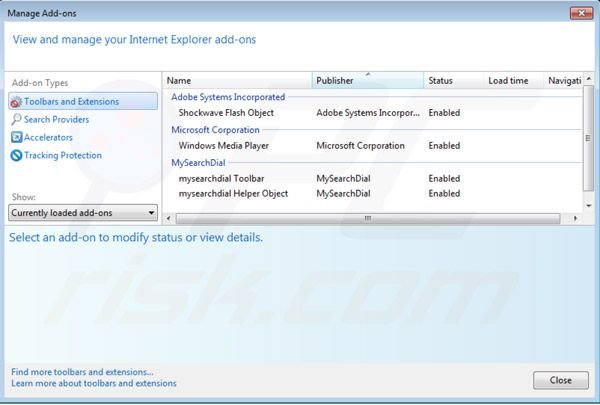Select Toolbars and Extensions add-on type
The image size is (600, 405).
pyautogui.click(x=83, y=101)
